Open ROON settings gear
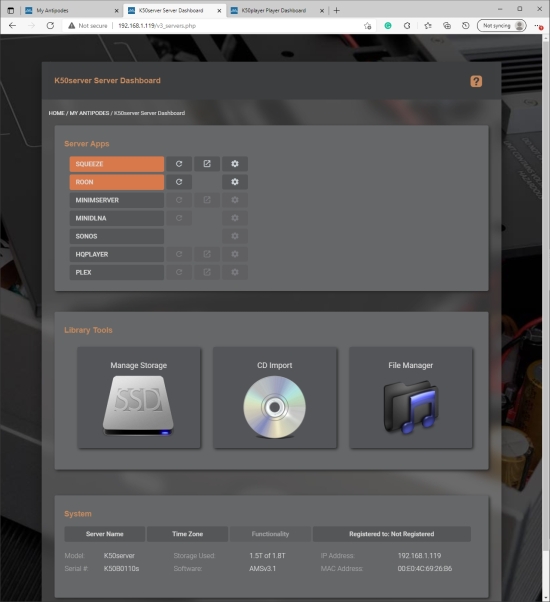Screen dimensions: 550x602 tap(235, 182)
